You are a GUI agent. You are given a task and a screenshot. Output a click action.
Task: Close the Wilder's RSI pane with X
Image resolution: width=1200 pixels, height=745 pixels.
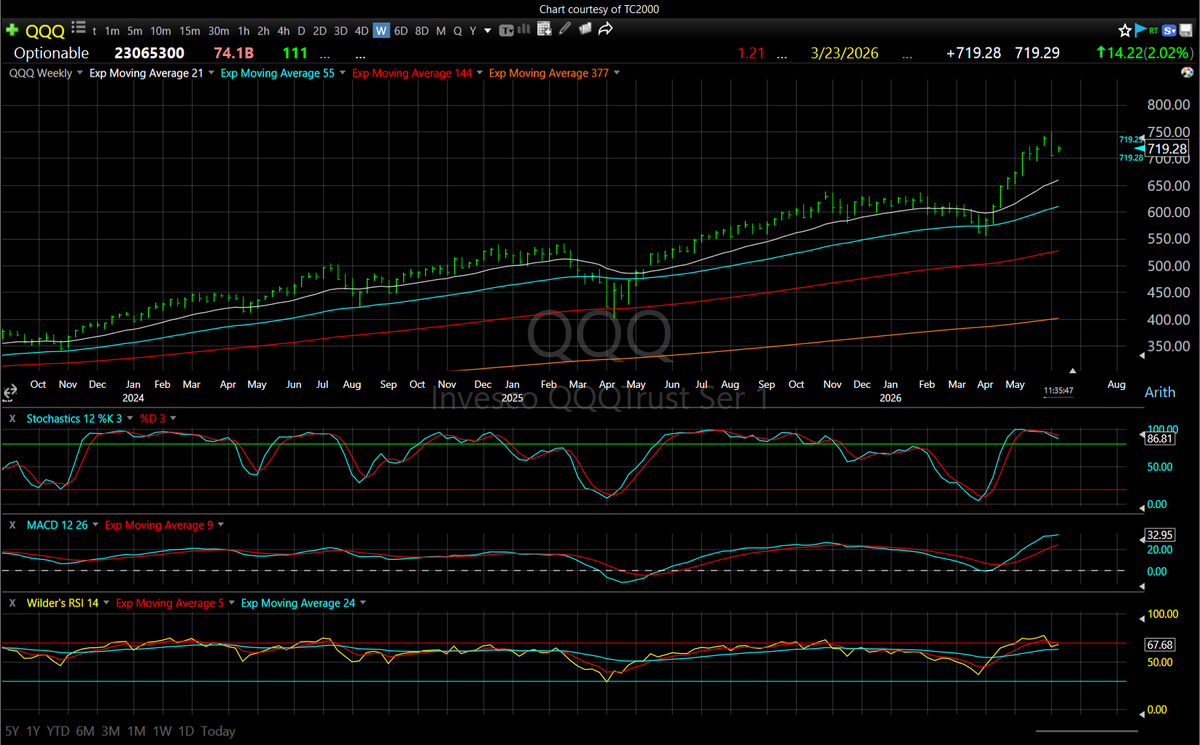(12, 603)
